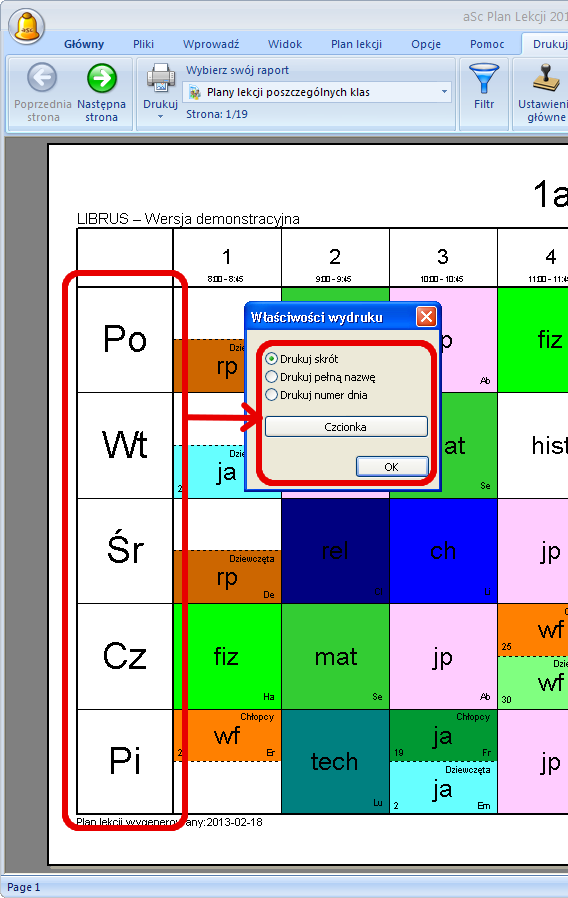Viewport: 568px width, 898px height.
Task: Click the dark blue rel lesson cell
Action: (335, 550)
